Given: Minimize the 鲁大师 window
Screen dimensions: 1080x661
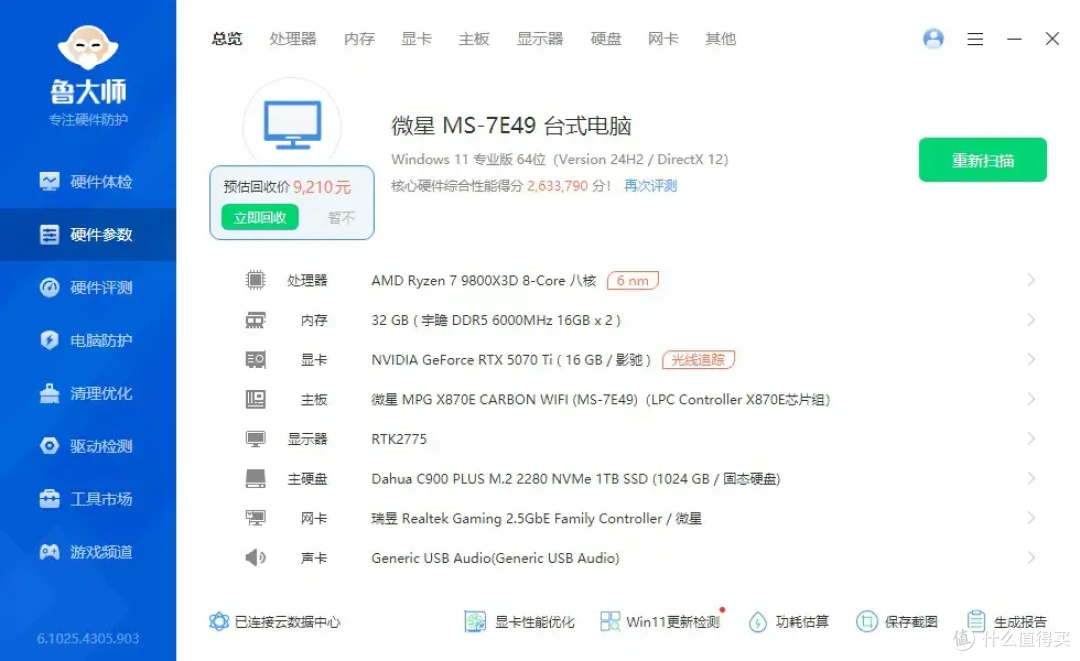Looking at the screenshot, I should click(x=1014, y=39).
